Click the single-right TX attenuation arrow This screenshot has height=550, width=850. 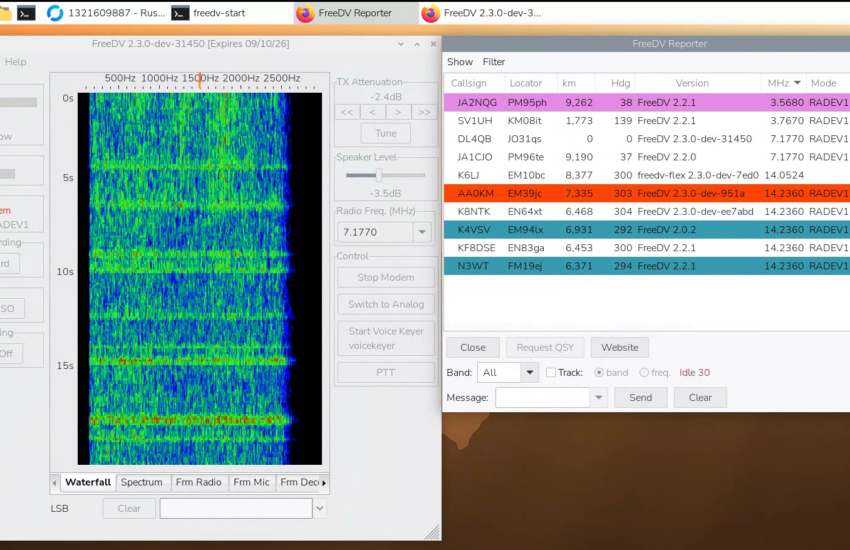(x=398, y=112)
